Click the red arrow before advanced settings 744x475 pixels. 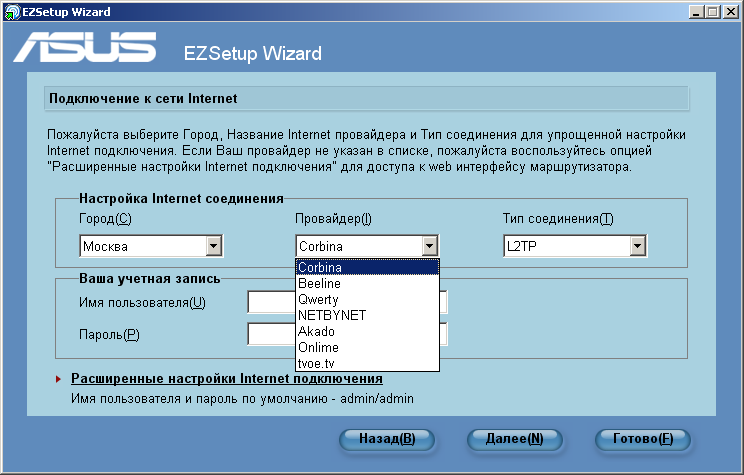click(58, 379)
